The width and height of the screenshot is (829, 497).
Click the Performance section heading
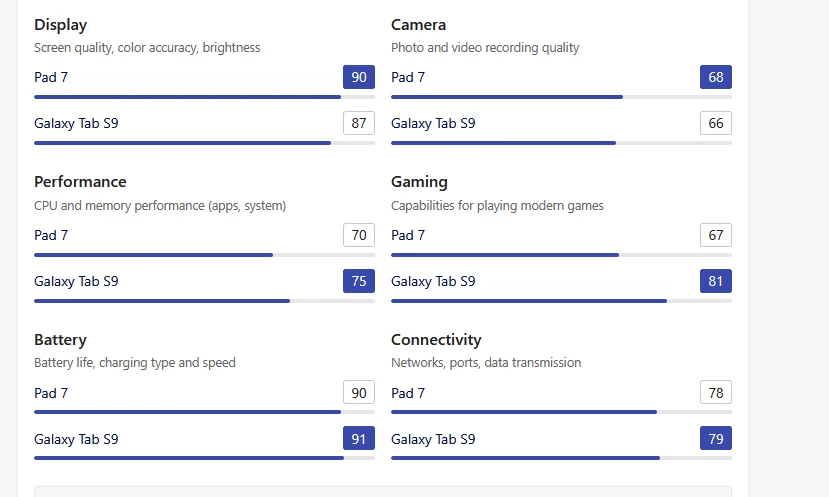[x=80, y=182]
